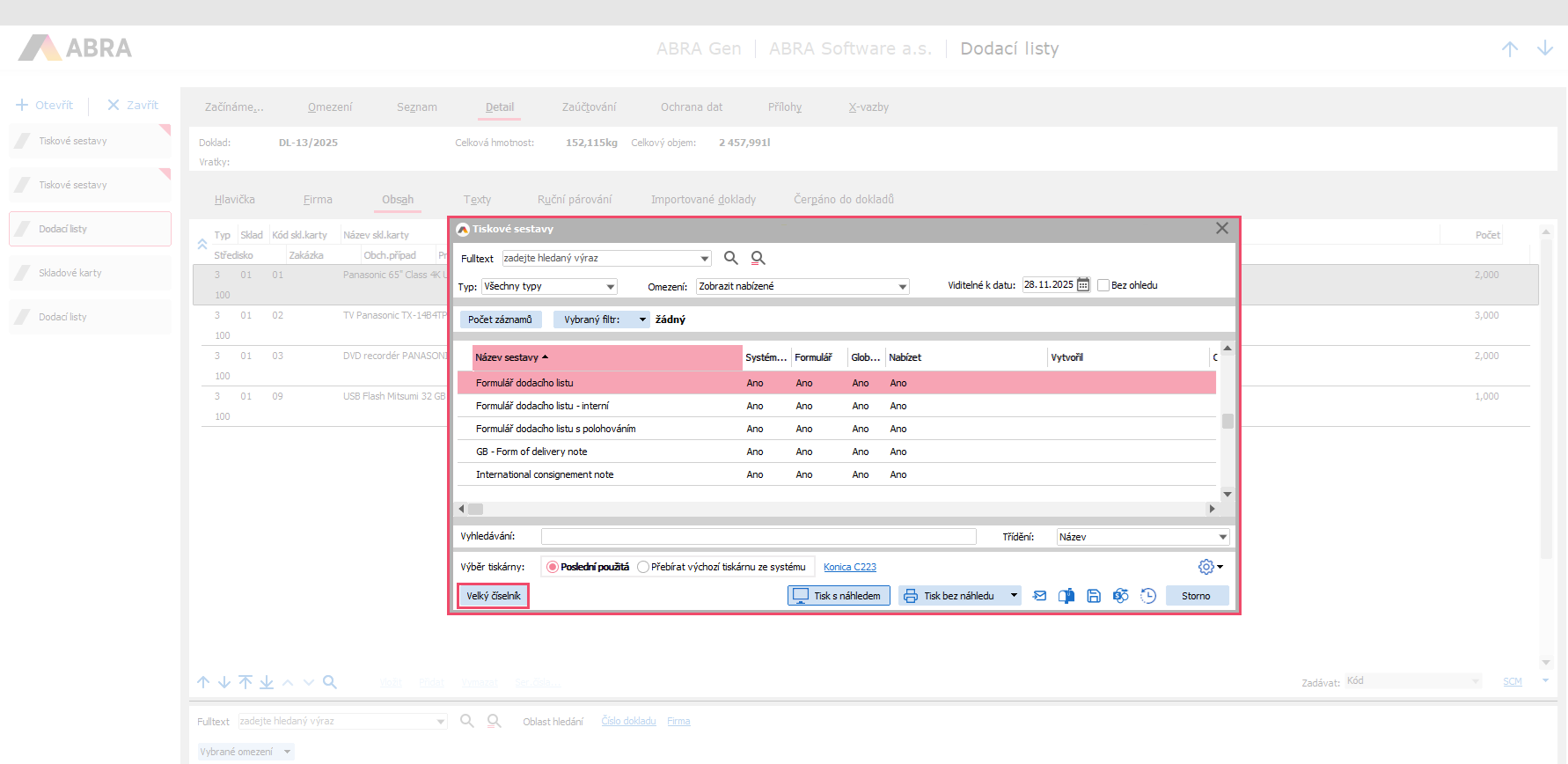This screenshot has width=1568, height=764.
Task: Open the Typ dropdown showing Všechny typy
Action: pyautogui.click(x=611, y=286)
